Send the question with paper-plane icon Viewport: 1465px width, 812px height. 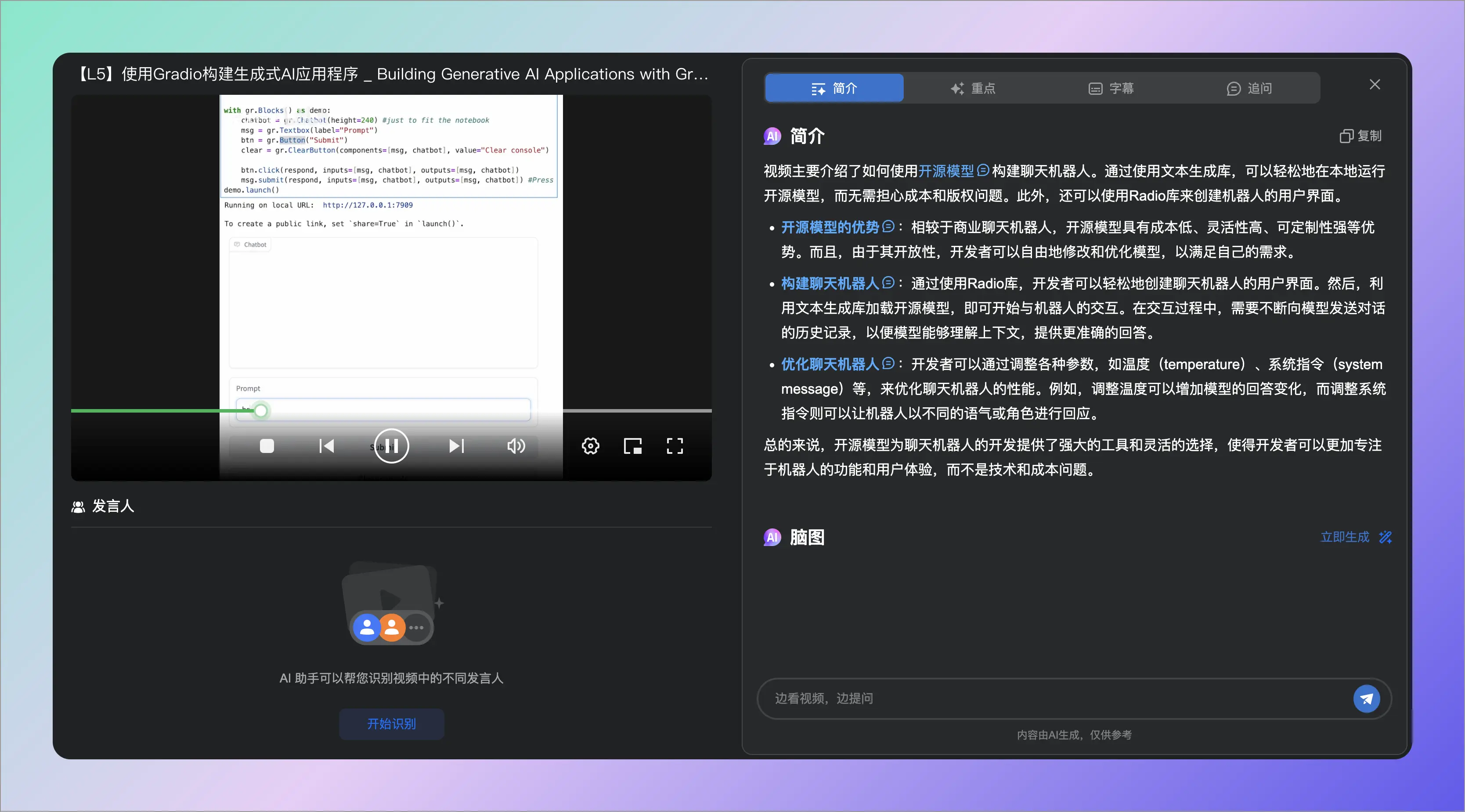(1366, 698)
